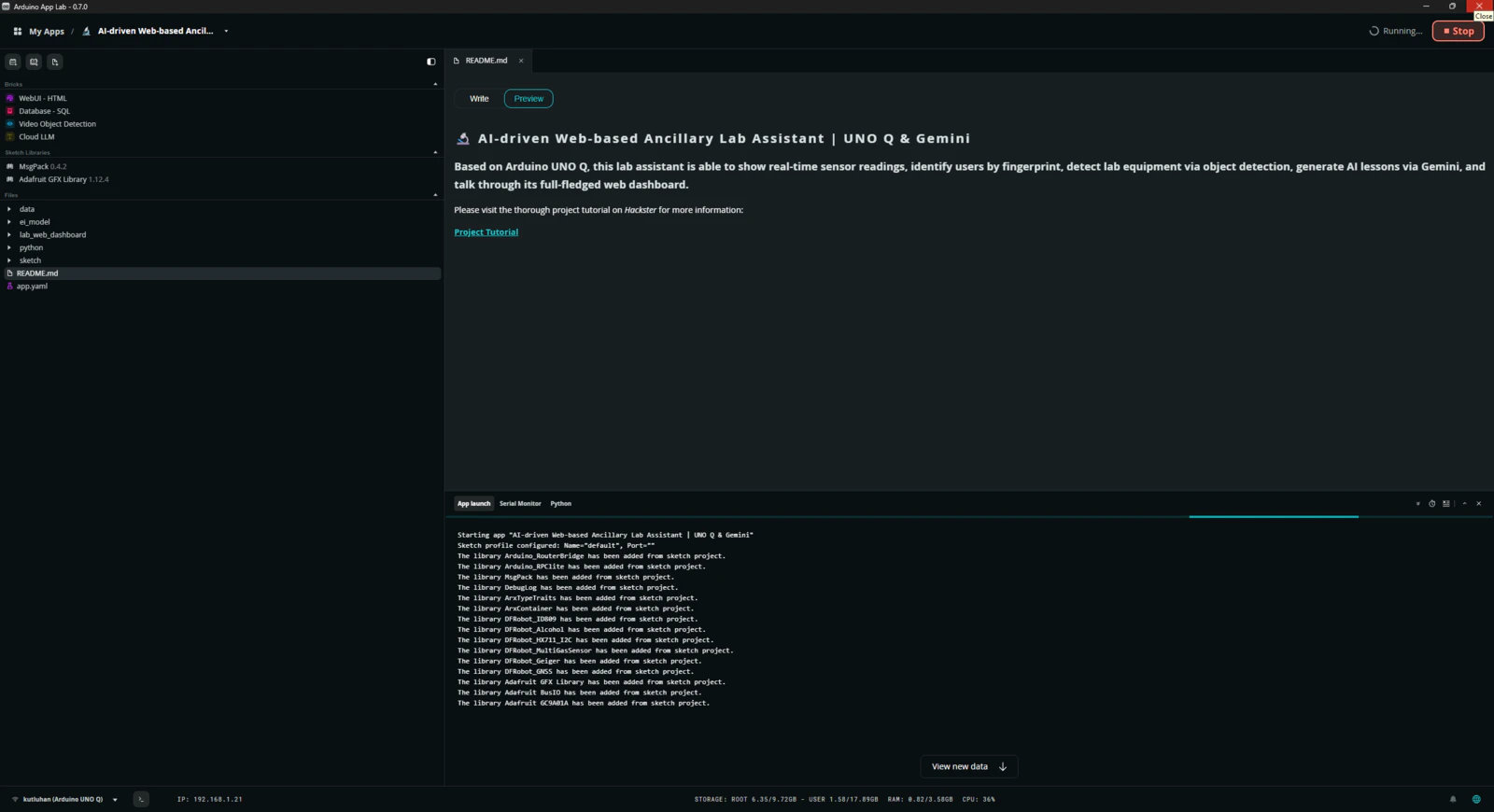The width and height of the screenshot is (1494, 812).
Task: Click the new file icon in sidebar toolbar
Action: point(55,62)
